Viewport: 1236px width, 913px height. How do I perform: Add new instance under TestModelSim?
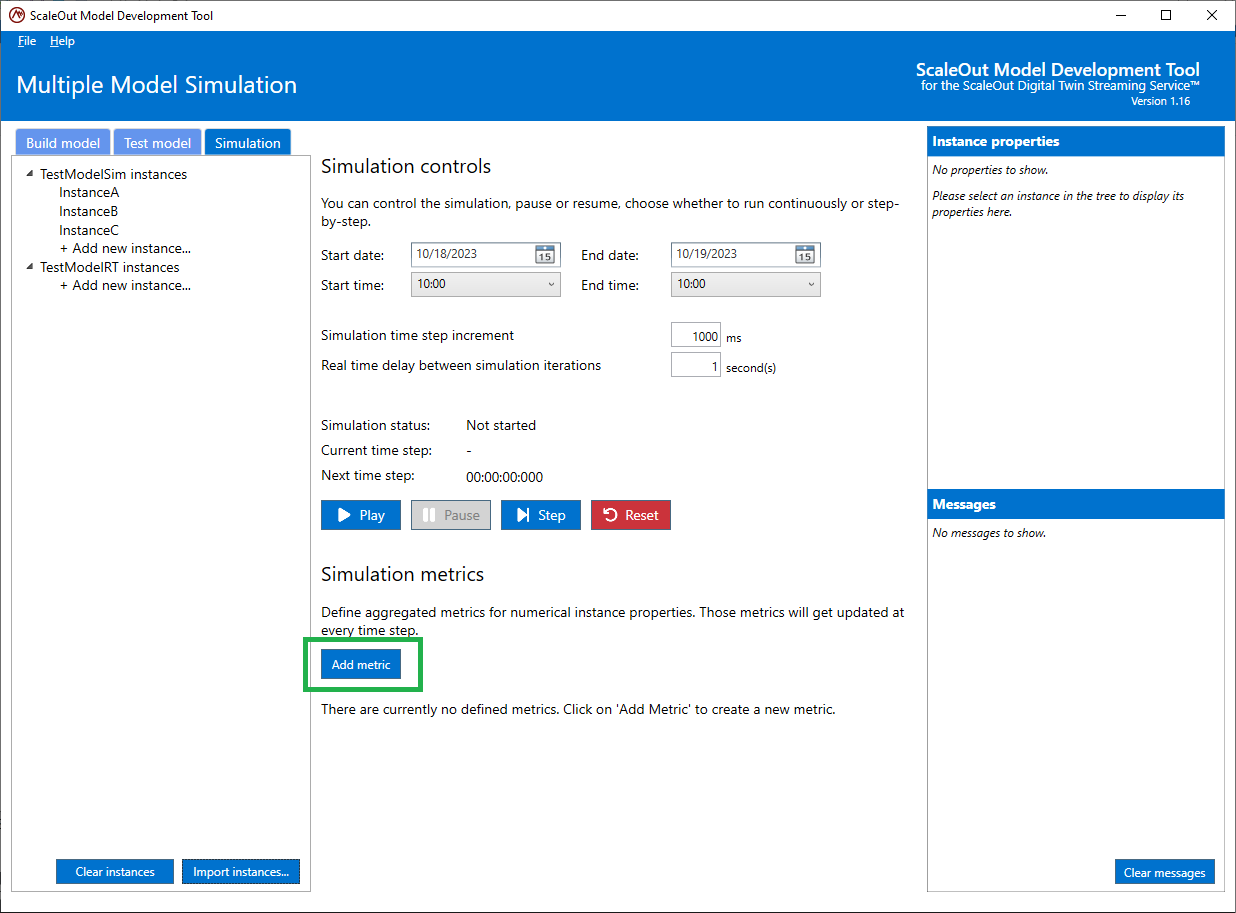(125, 248)
